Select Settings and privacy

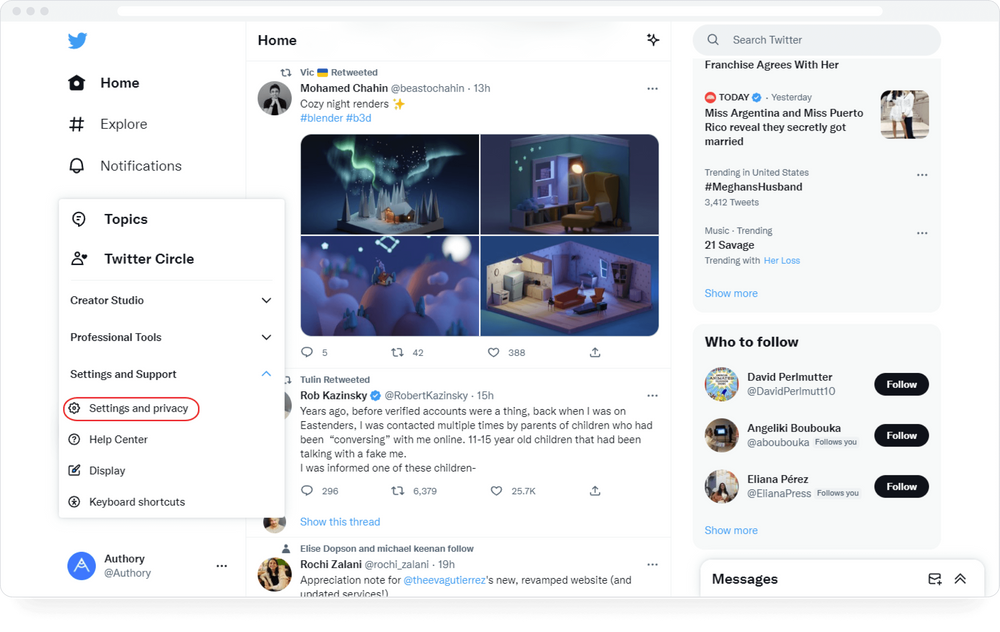tap(130, 408)
